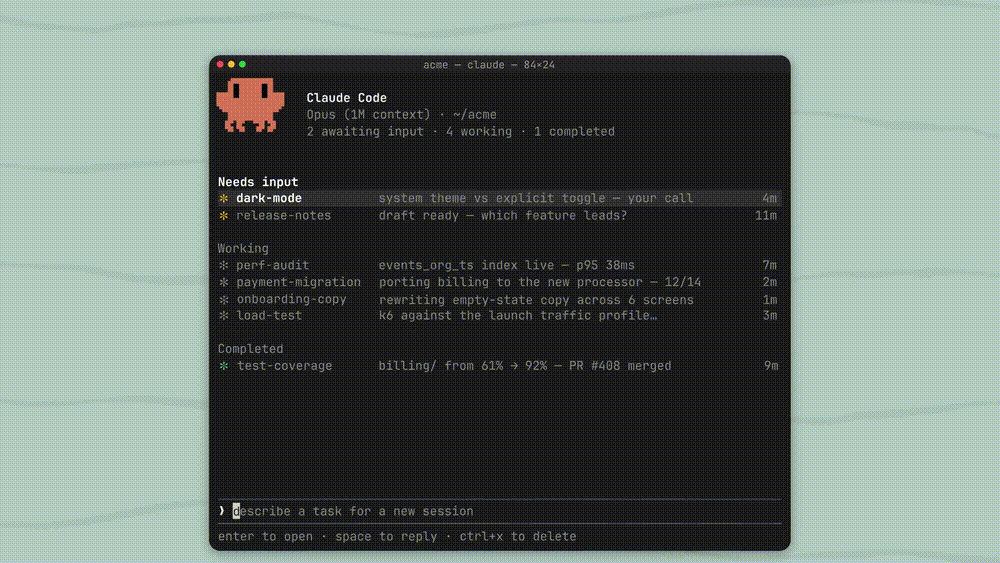Click the 'Working' section heading
Viewport: 1000px width, 563px height.
[243, 249]
